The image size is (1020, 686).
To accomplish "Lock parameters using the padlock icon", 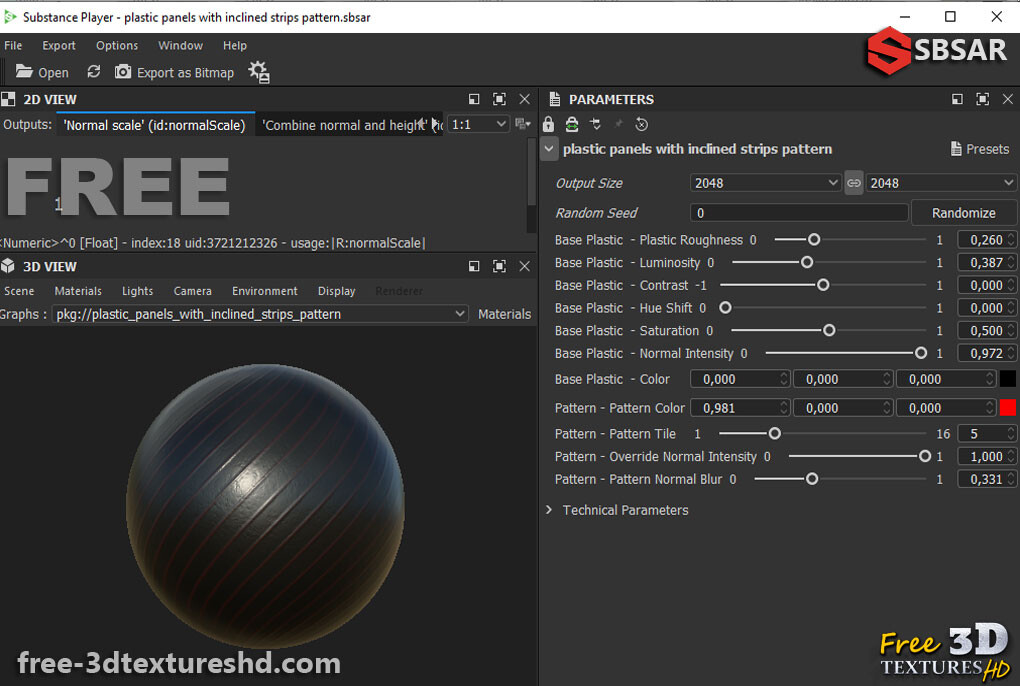I will (x=548, y=124).
